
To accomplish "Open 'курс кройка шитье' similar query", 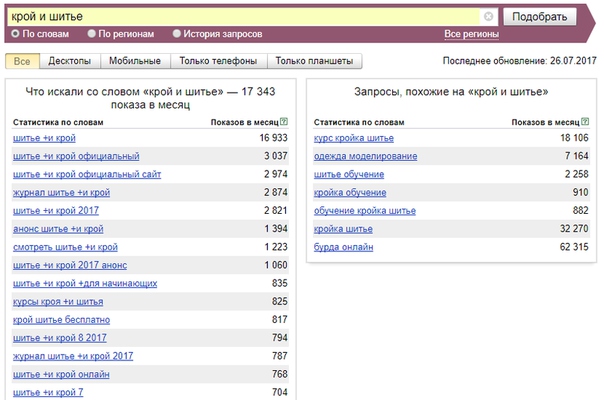I will click(354, 138).
